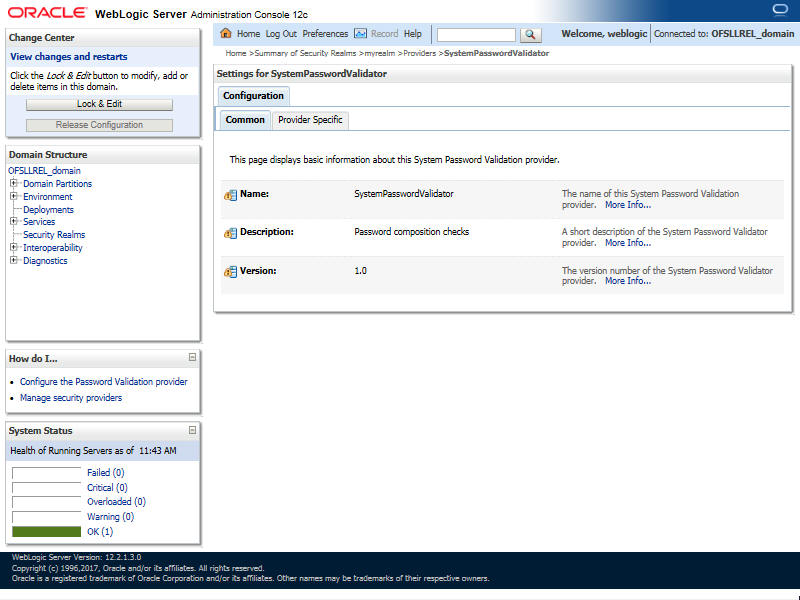Click the Lock & Edit button
This screenshot has width=800, height=600.
(x=99, y=104)
